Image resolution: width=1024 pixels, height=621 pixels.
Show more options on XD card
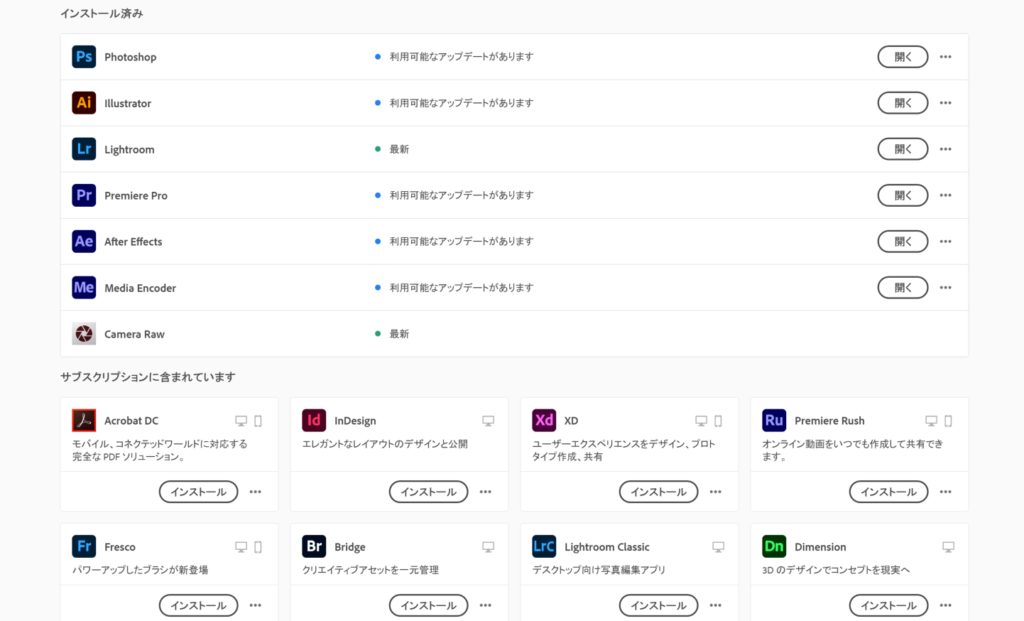point(716,492)
